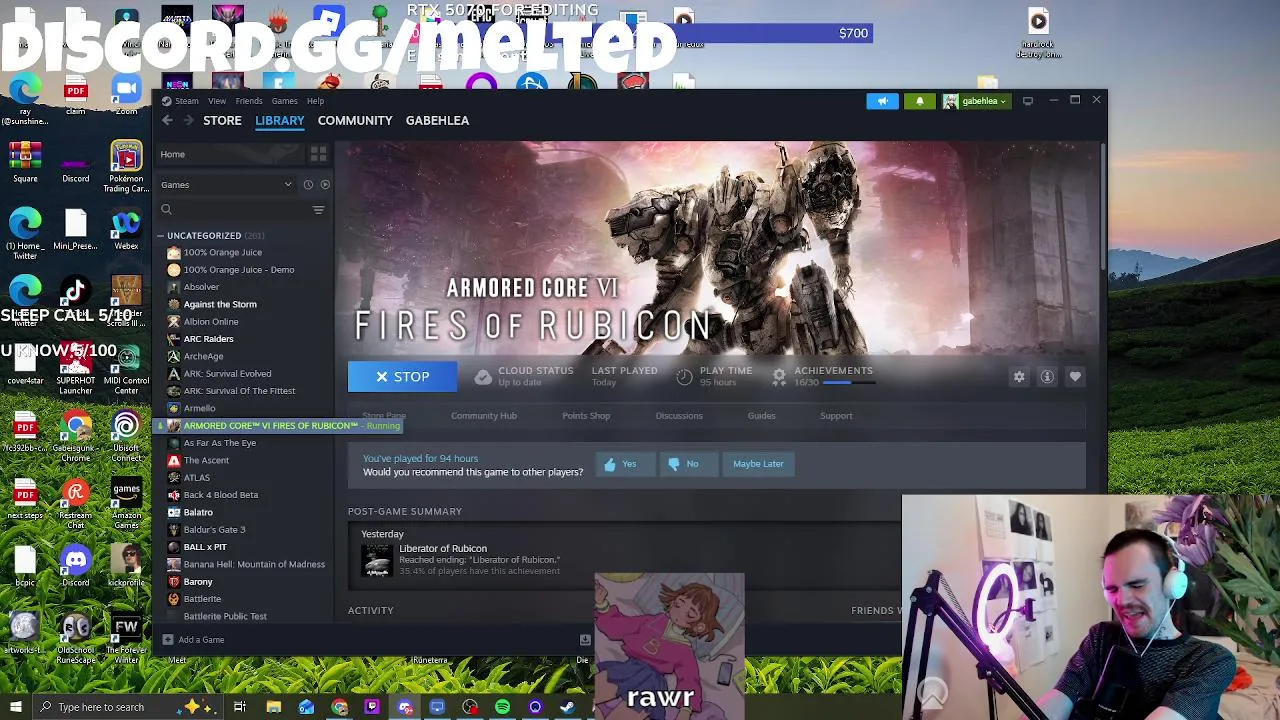This screenshot has height=720, width=1280.
Task: Open the game's Store Page link
Action: click(x=384, y=416)
